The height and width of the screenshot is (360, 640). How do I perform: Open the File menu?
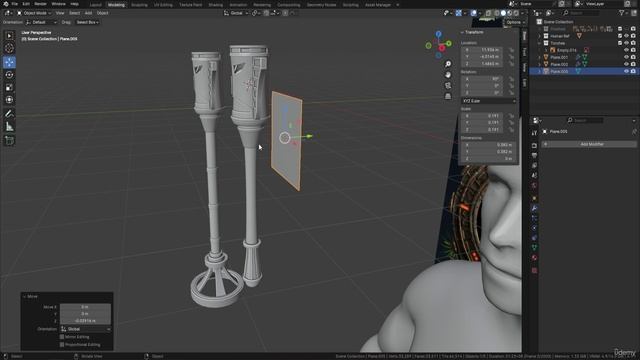(15, 4)
